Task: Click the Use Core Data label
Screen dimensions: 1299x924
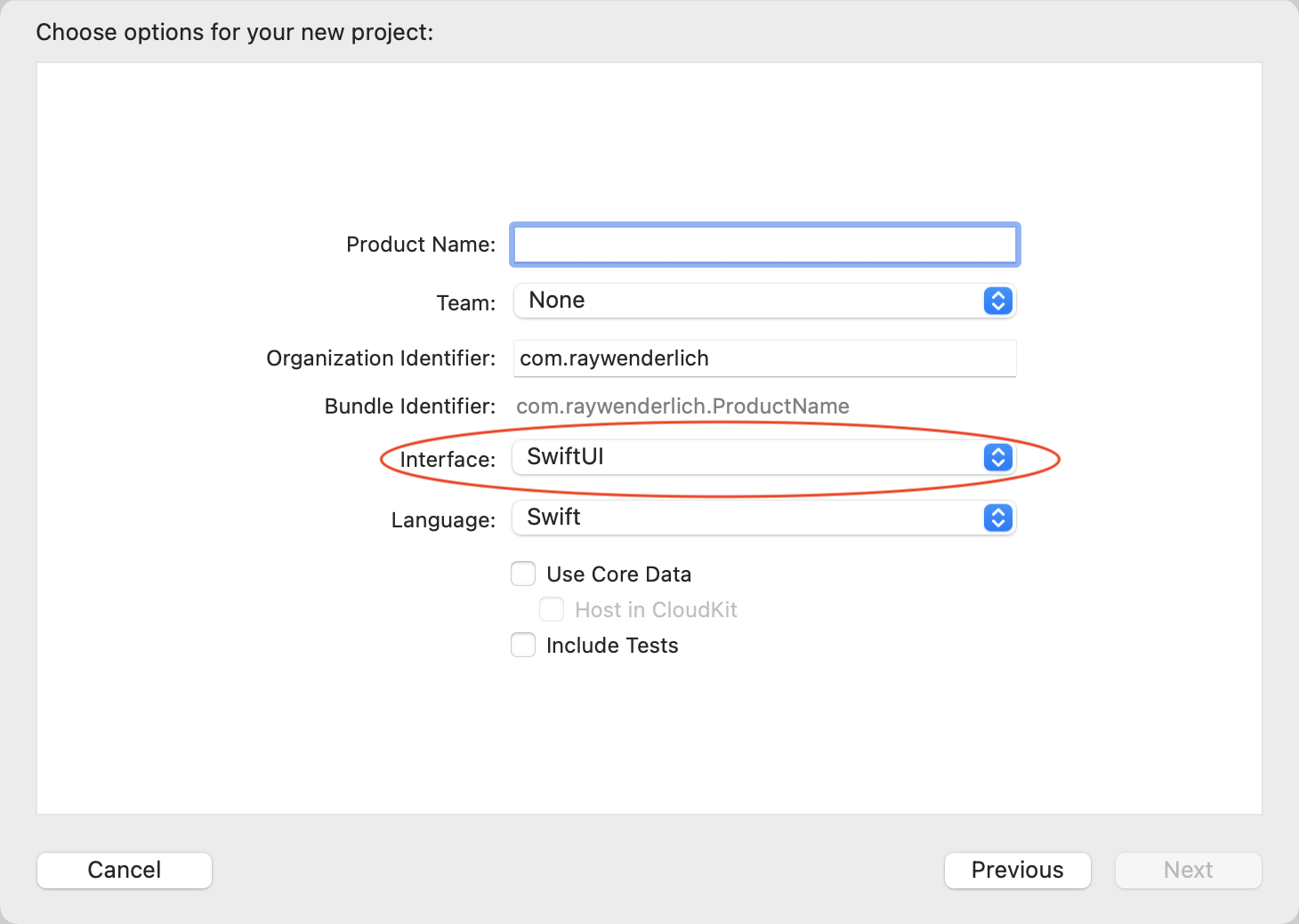Action: click(x=618, y=574)
